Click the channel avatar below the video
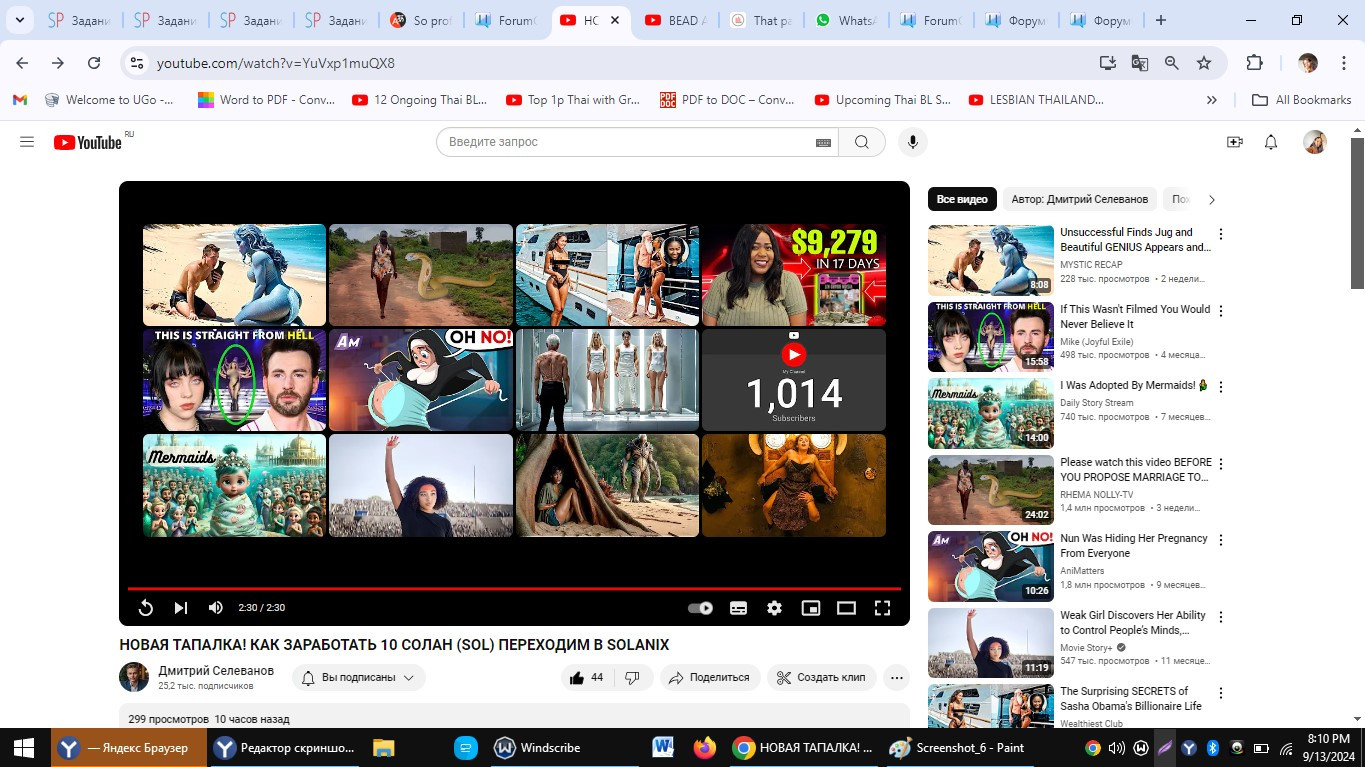1365x767 pixels. click(x=134, y=677)
